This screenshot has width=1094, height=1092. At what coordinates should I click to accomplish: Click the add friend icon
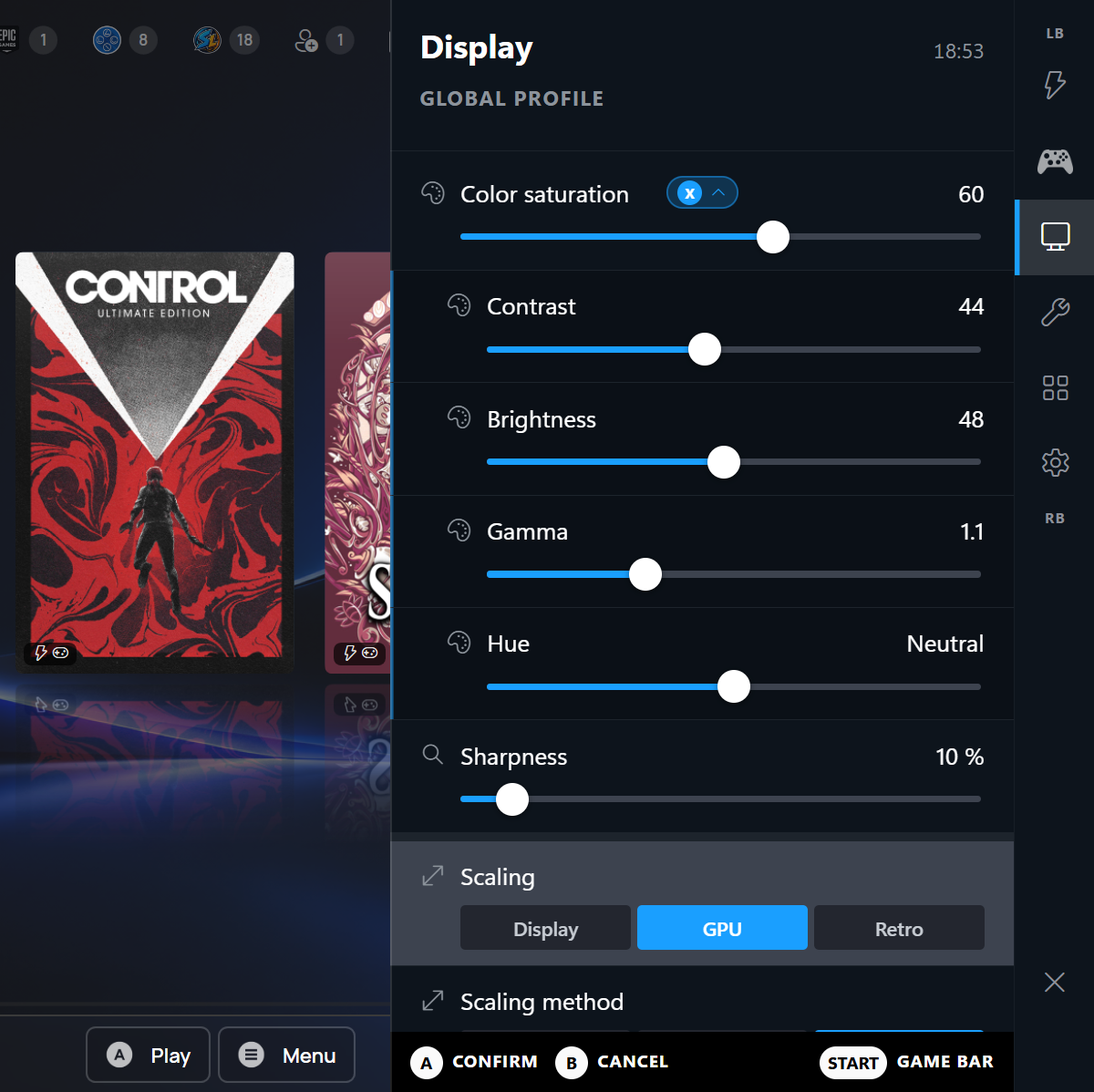point(306,40)
